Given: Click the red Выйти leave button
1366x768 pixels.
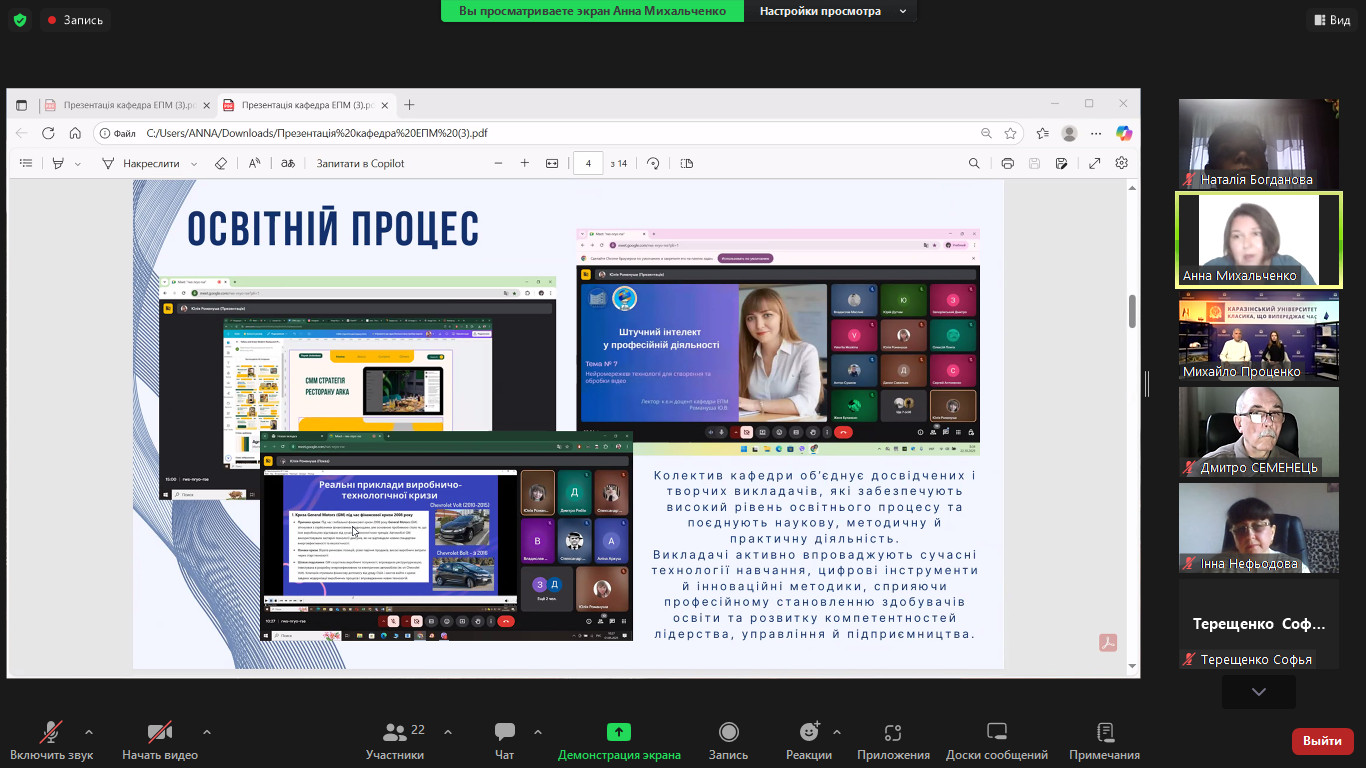Looking at the screenshot, I should [1322, 741].
